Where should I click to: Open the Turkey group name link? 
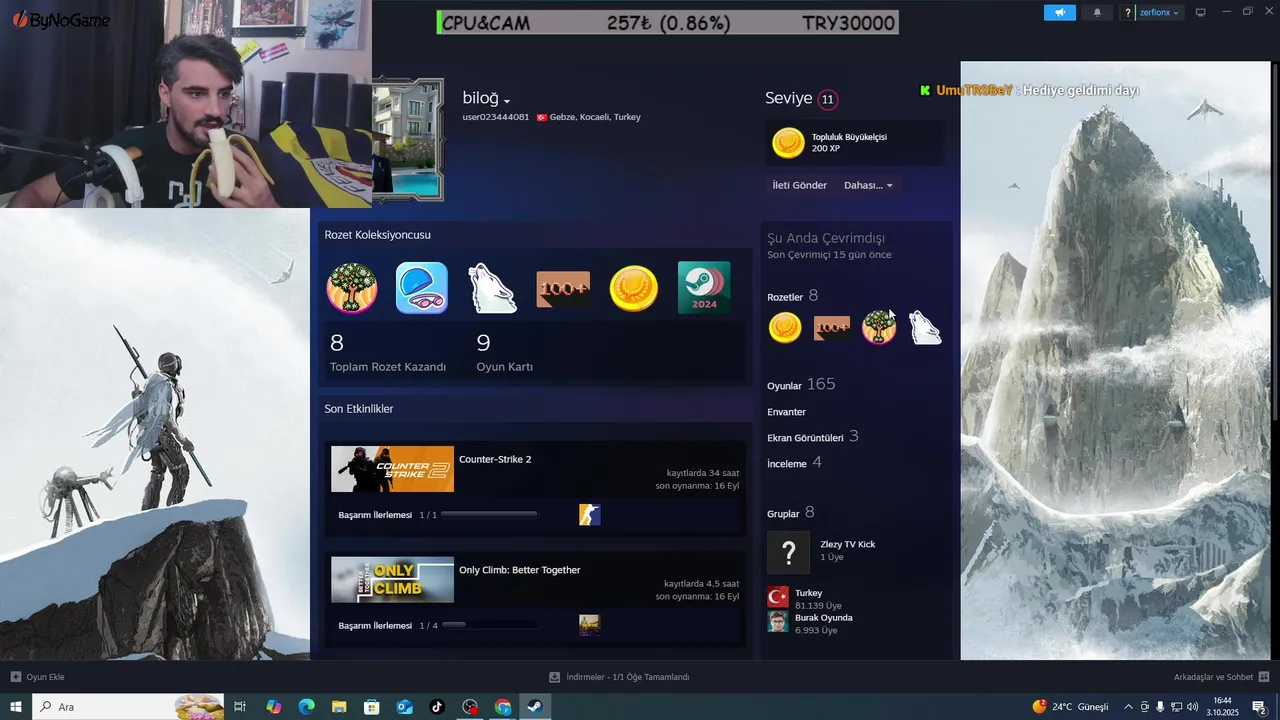(808, 593)
